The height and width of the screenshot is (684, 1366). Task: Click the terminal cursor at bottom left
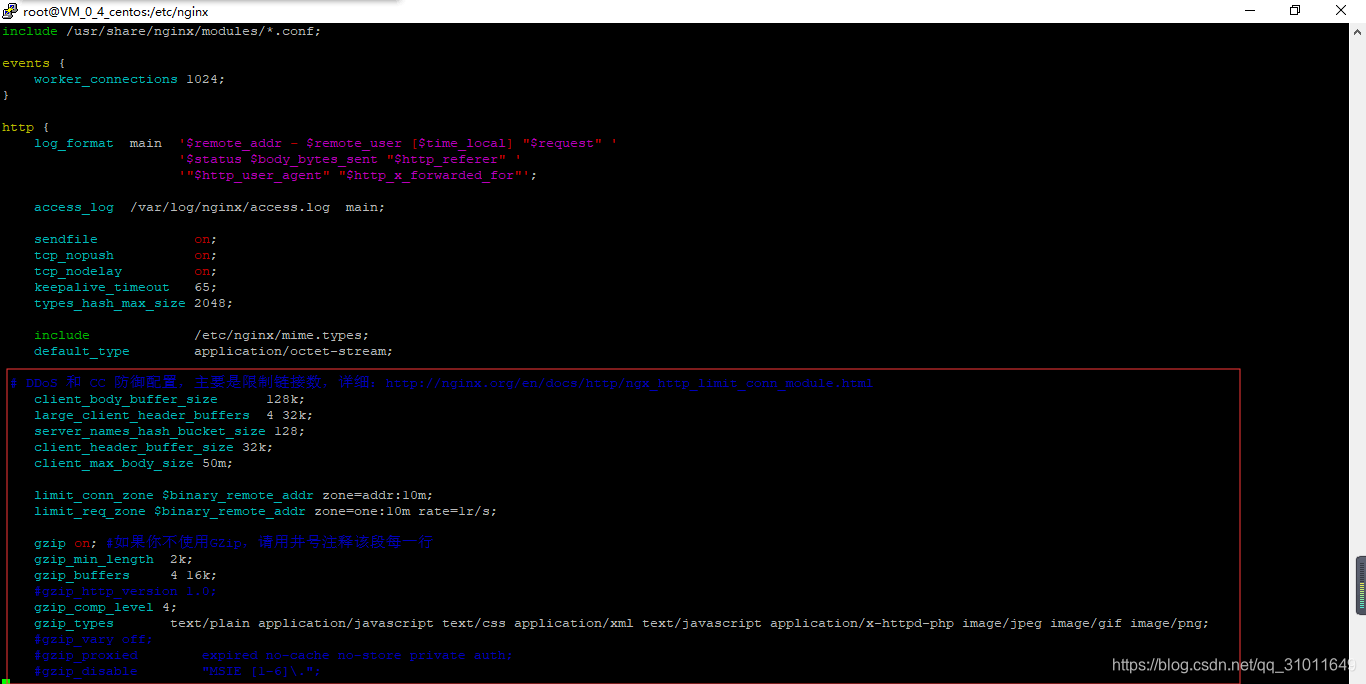[x=7, y=679]
